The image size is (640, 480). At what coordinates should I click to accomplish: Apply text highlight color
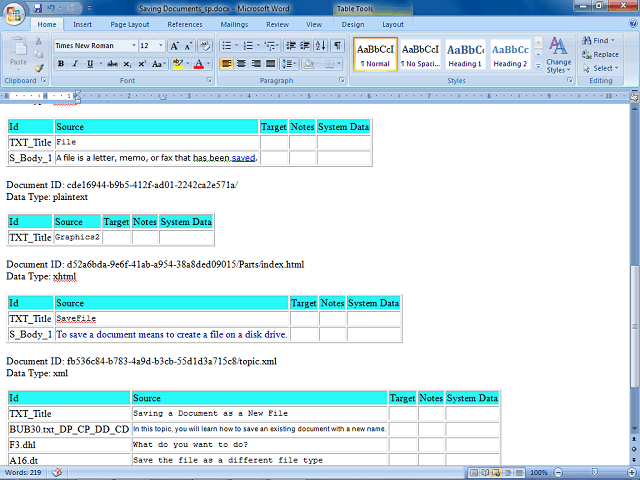click(178, 64)
